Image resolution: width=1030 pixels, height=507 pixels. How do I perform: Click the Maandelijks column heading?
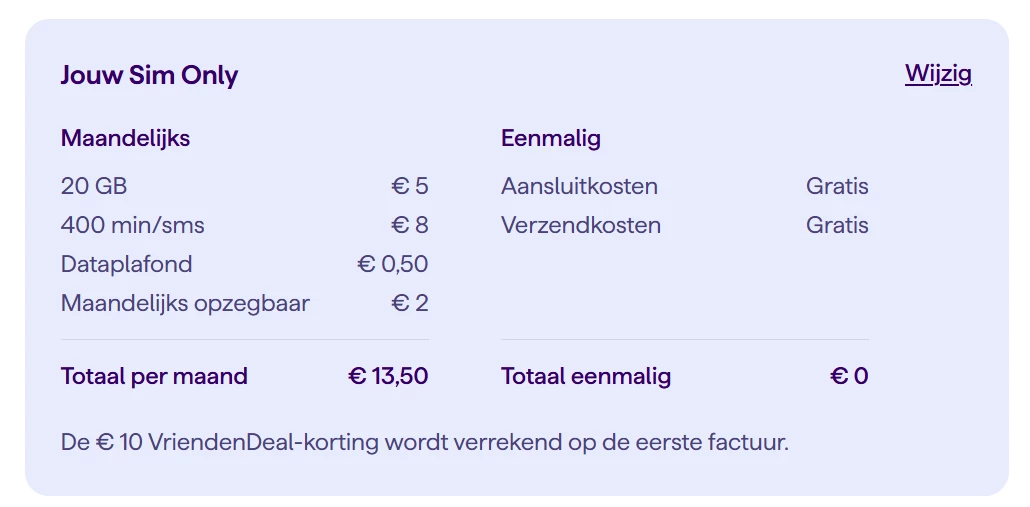[x=125, y=138]
